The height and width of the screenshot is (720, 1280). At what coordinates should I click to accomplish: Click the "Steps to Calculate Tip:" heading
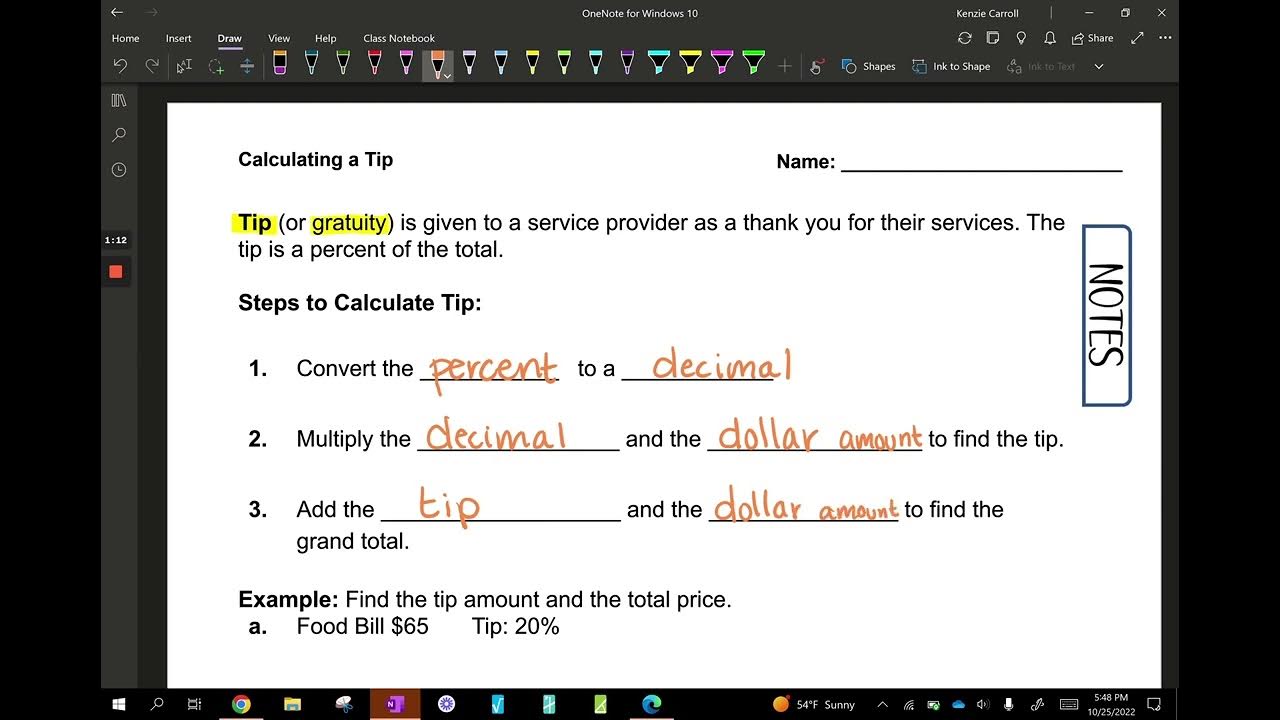[x=360, y=303]
